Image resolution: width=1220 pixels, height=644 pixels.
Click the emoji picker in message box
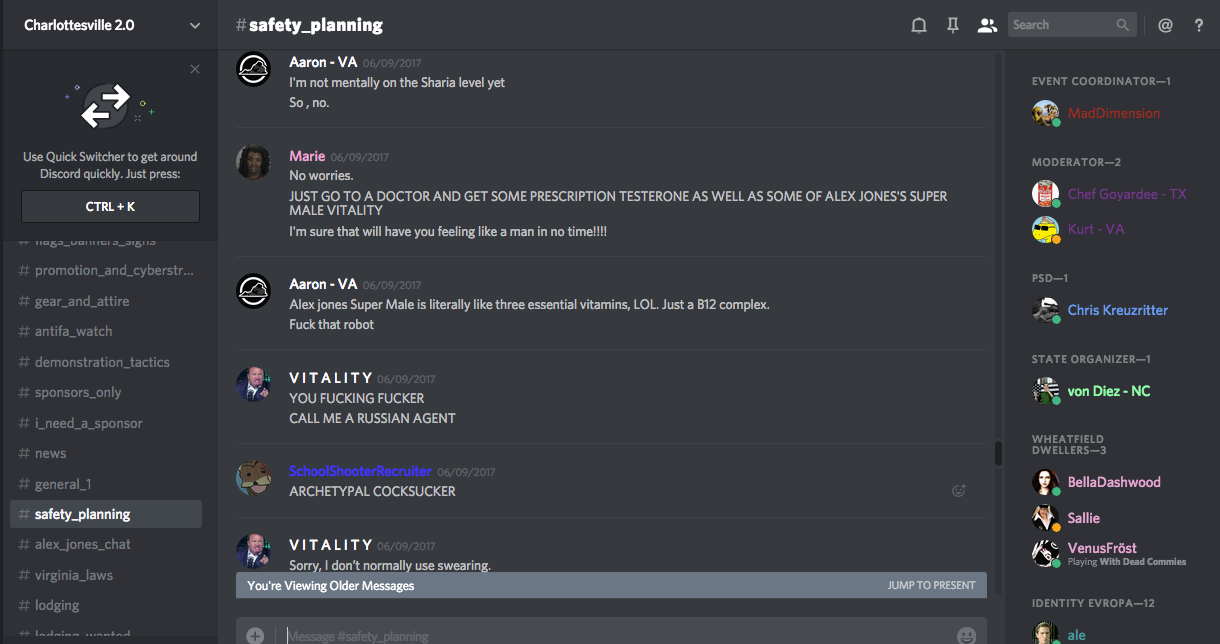[x=966, y=635]
